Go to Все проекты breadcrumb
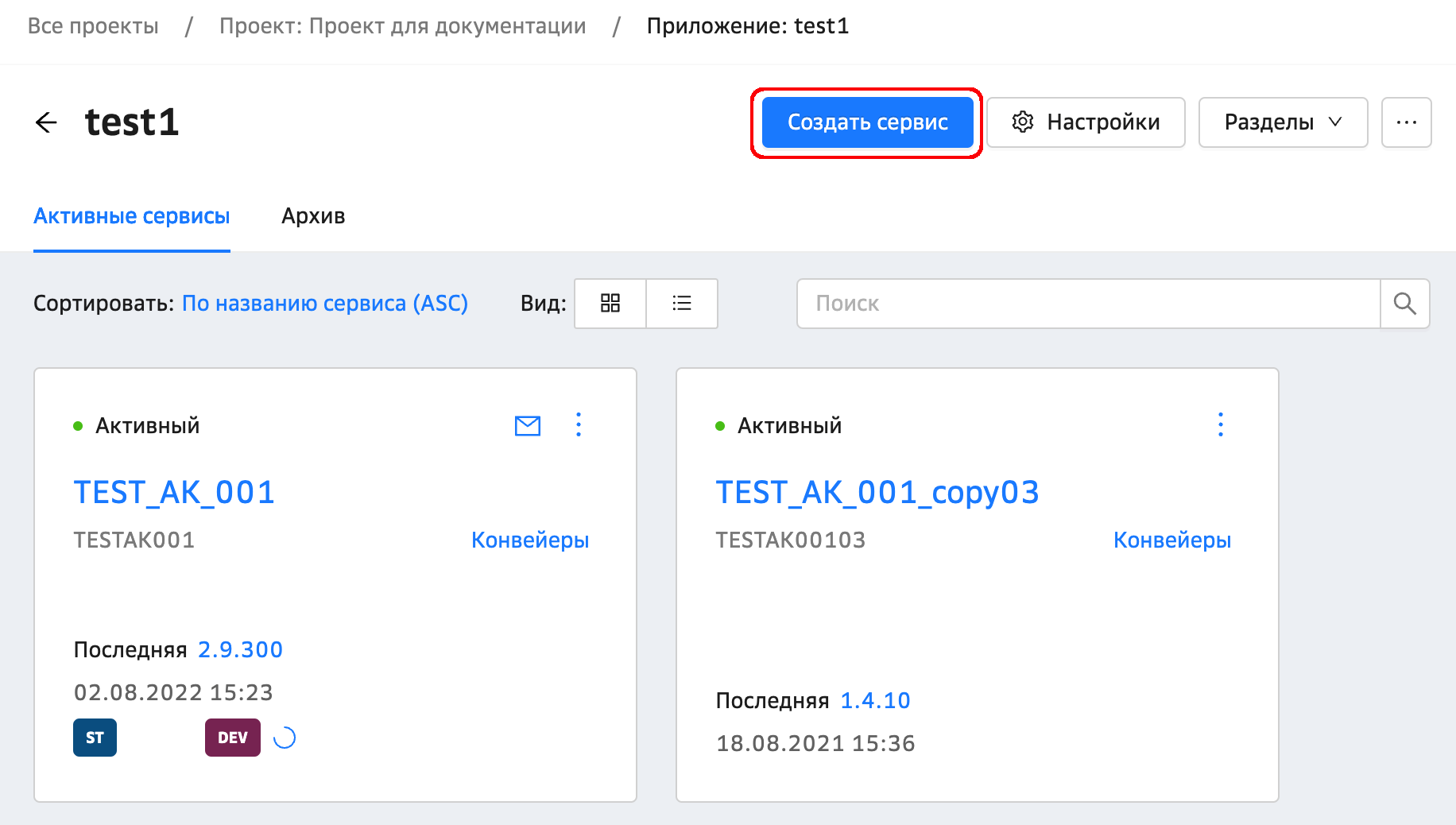The height and width of the screenshot is (825, 1456). click(x=93, y=26)
